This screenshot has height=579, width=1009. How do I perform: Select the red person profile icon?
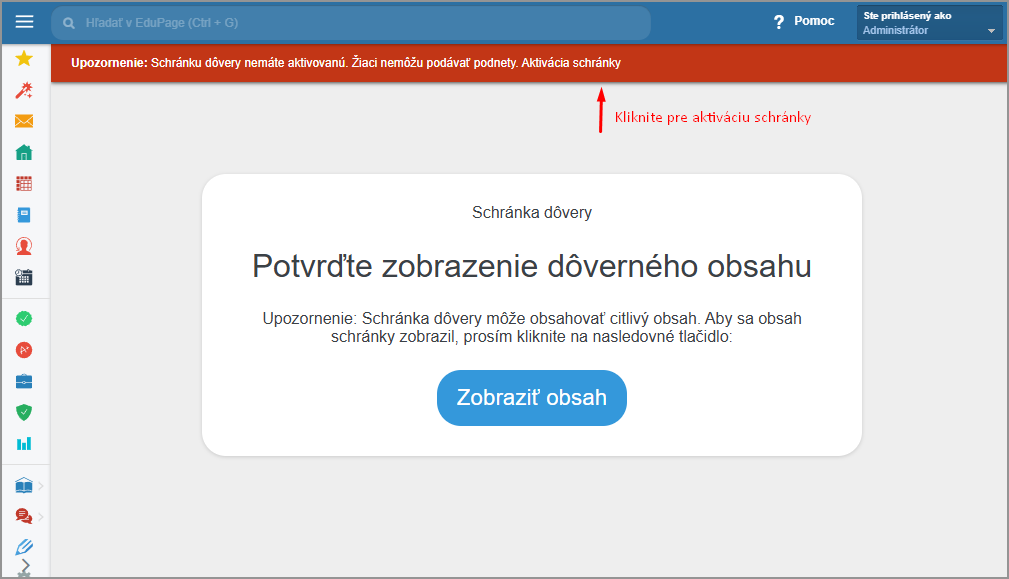[24, 246]
